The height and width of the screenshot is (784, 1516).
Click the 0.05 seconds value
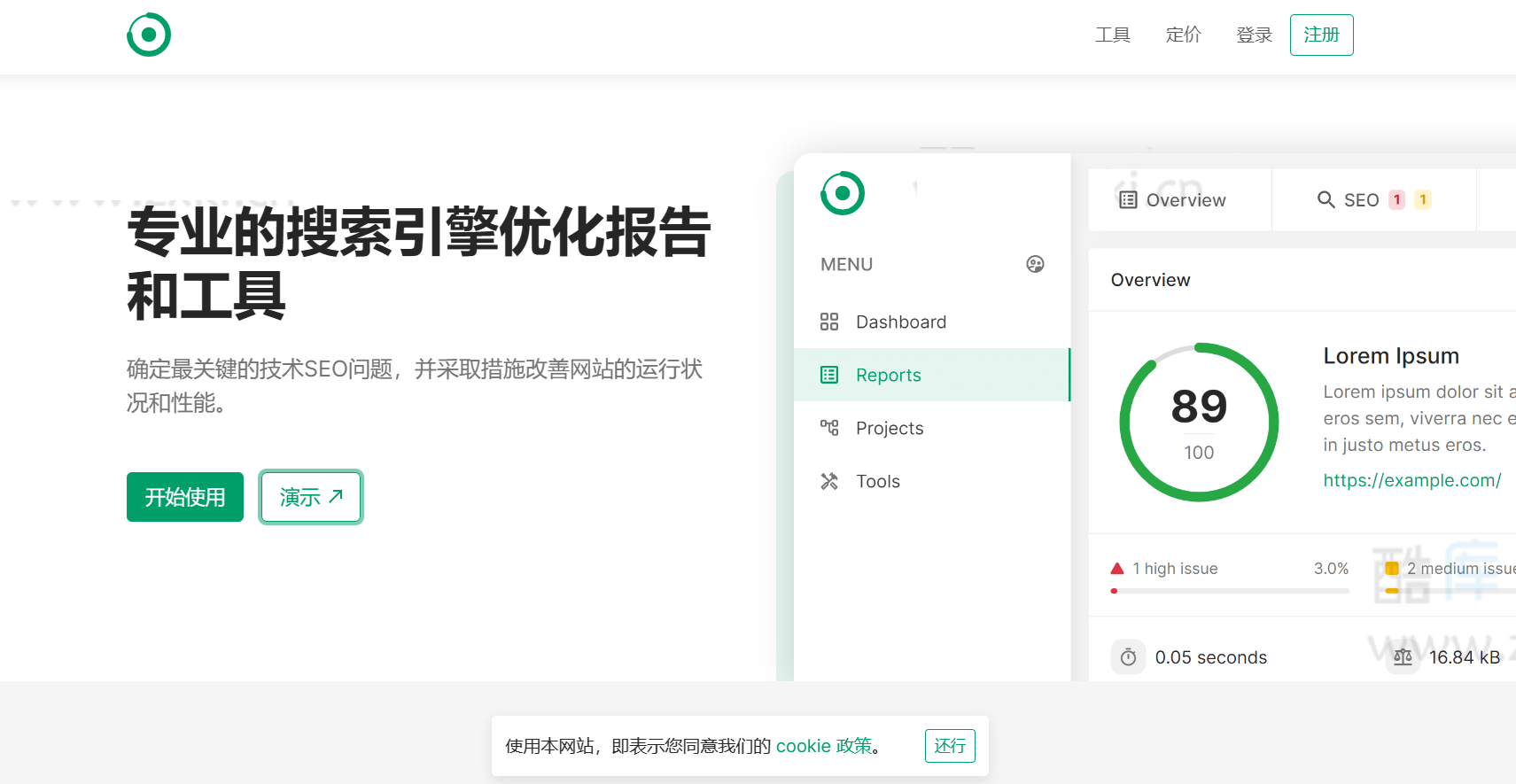1211,657
